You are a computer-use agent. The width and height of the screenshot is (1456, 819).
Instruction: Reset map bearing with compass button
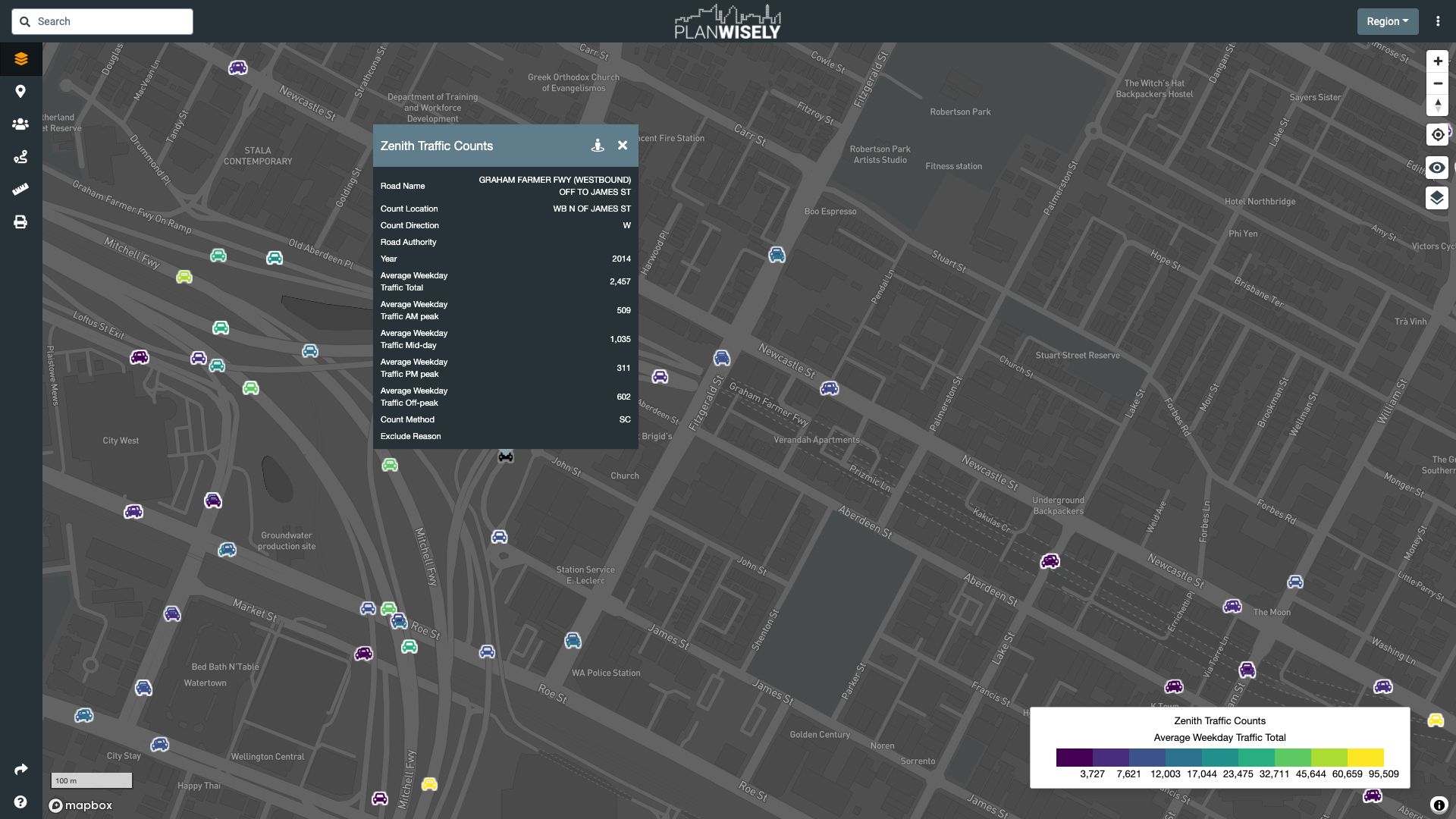coord(1437,105)
